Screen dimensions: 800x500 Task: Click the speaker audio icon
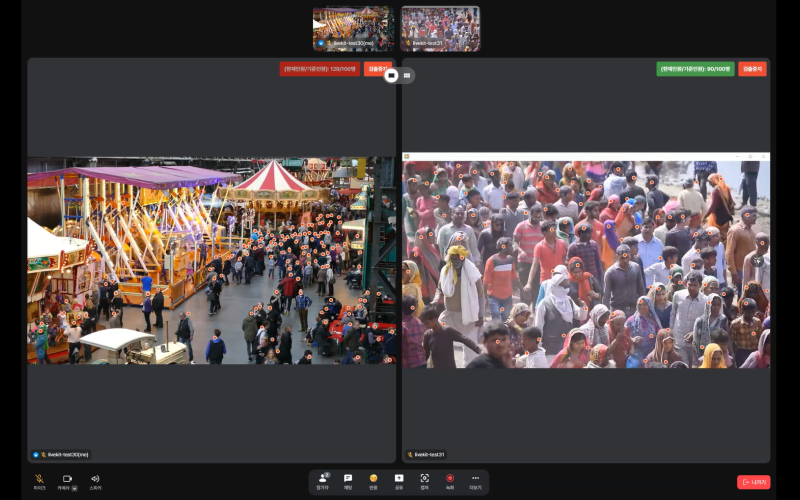[x=95, y=479]
